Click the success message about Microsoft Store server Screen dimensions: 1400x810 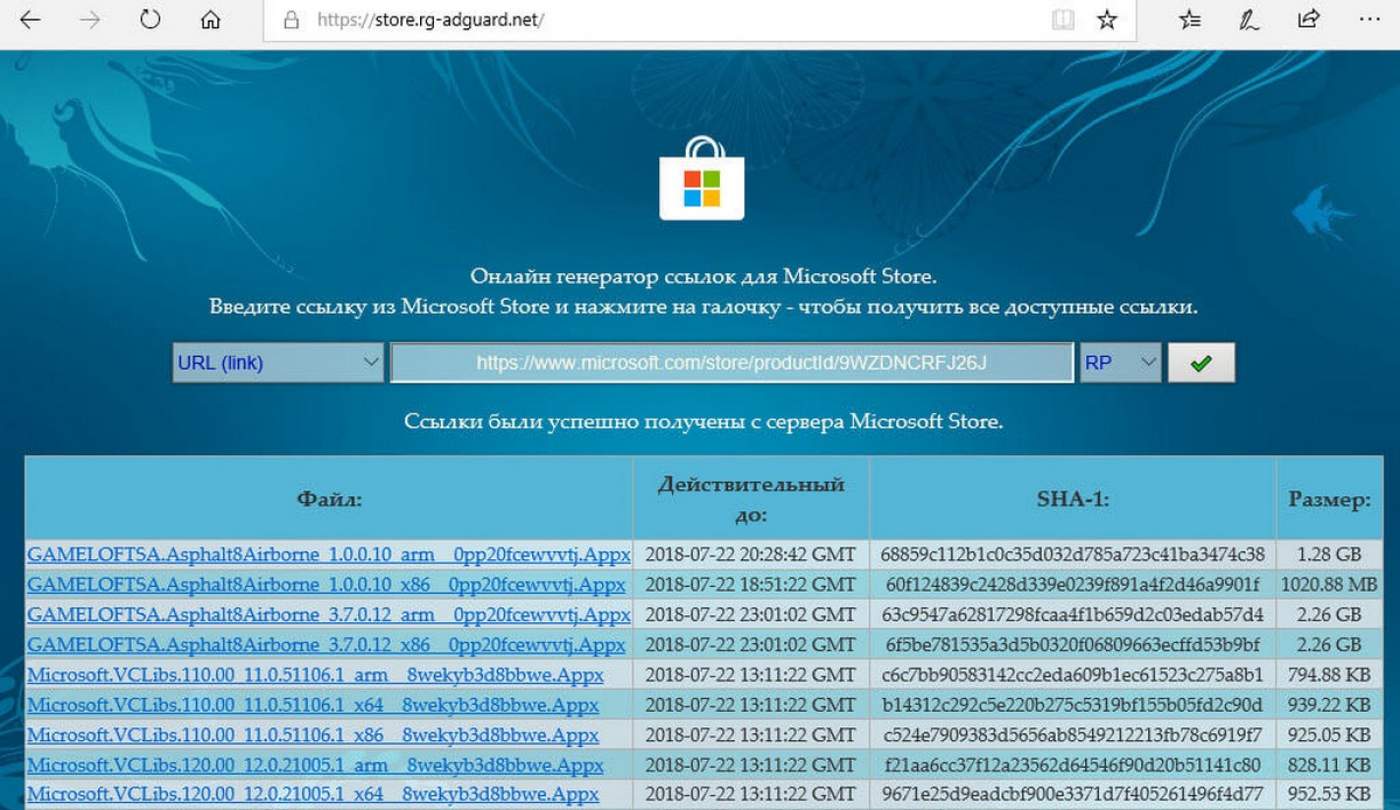703,421
